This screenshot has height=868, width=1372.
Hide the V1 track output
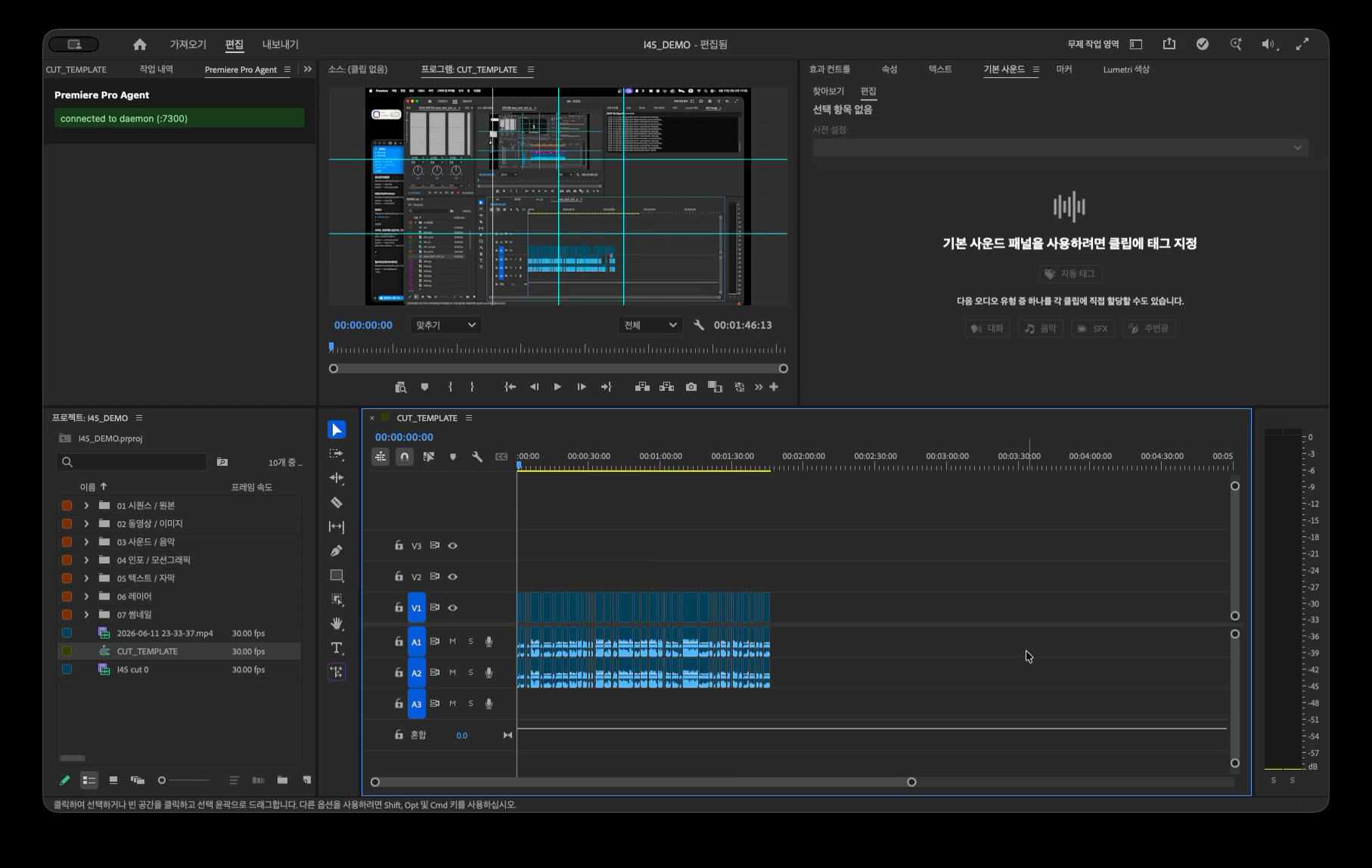[x=452, y=608]
